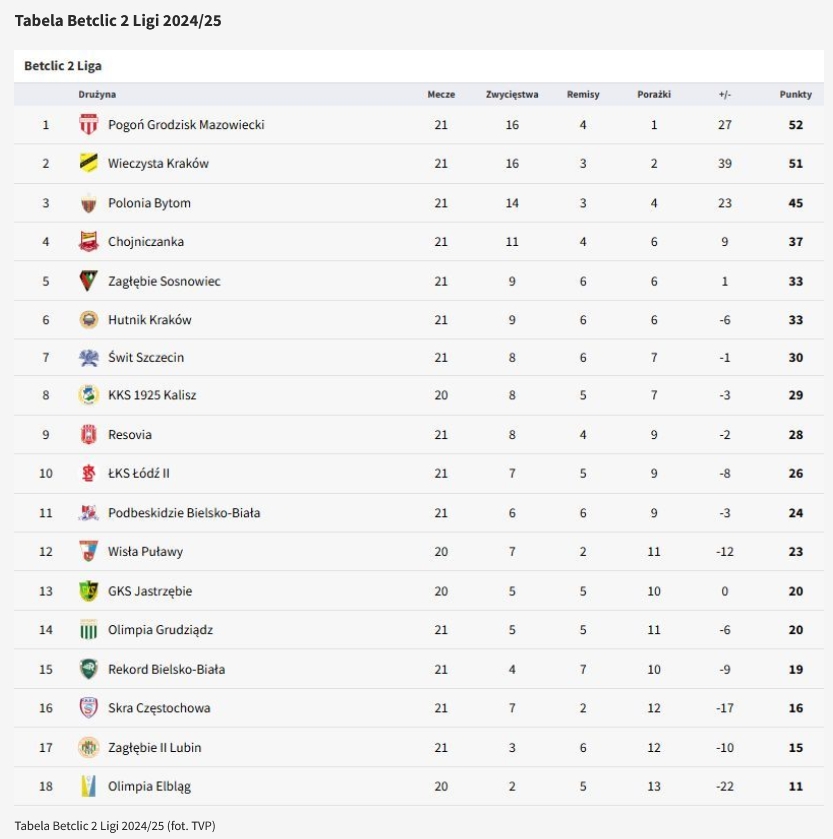
Task: Click the Skra Częstochowa club logo
Action: [89, 708]
